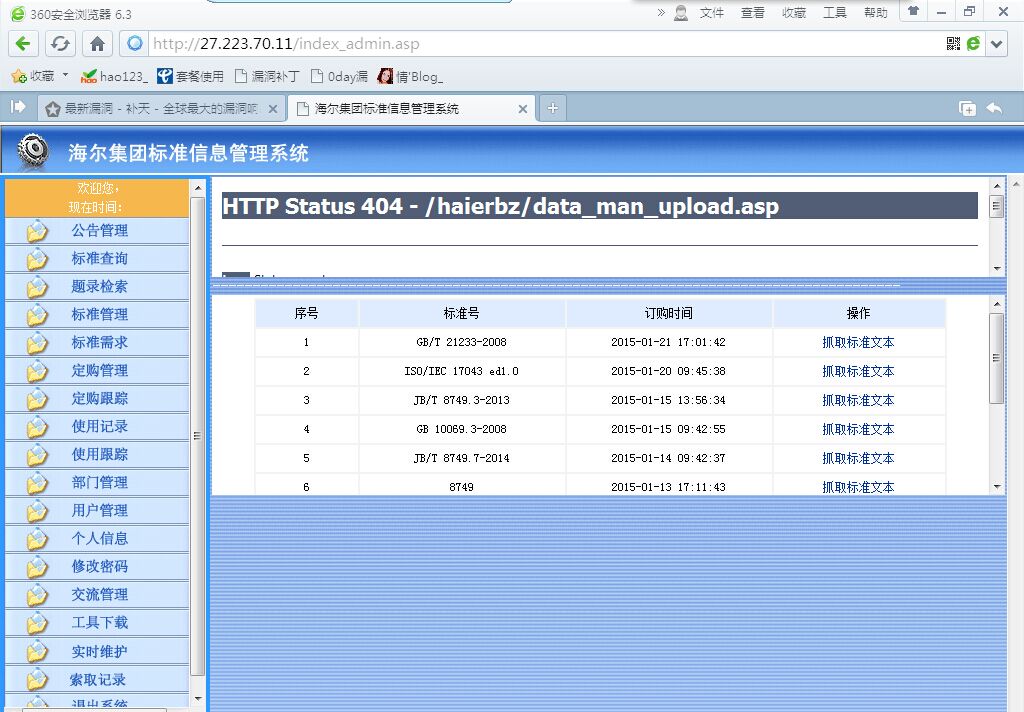Select the 2015-01-21 17:01:42 cell

(x=668, y=342)
